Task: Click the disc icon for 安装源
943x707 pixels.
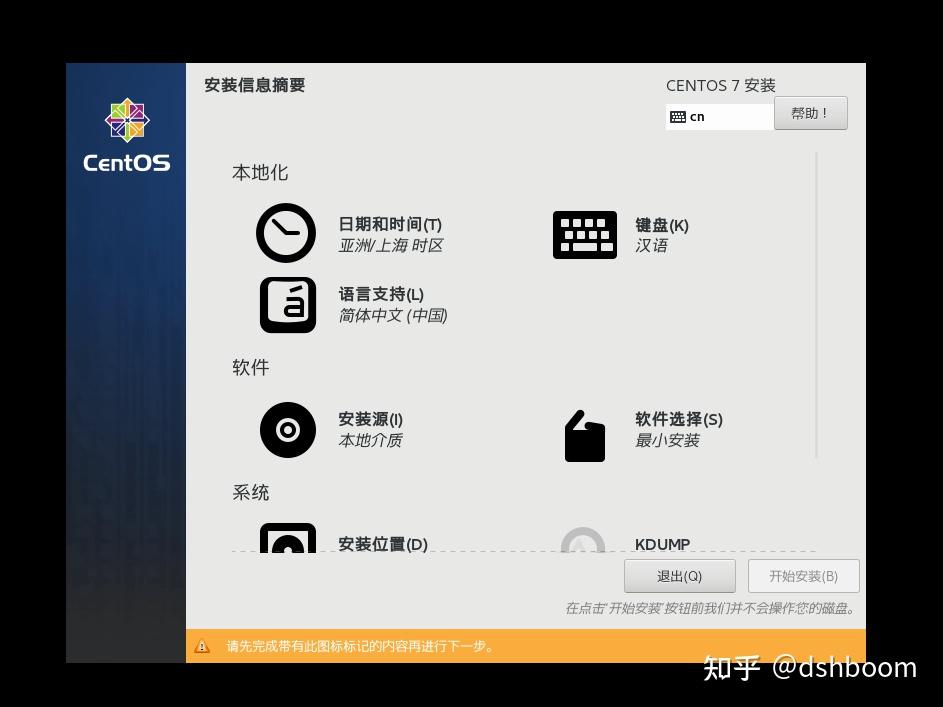Action: coord(287,430)
